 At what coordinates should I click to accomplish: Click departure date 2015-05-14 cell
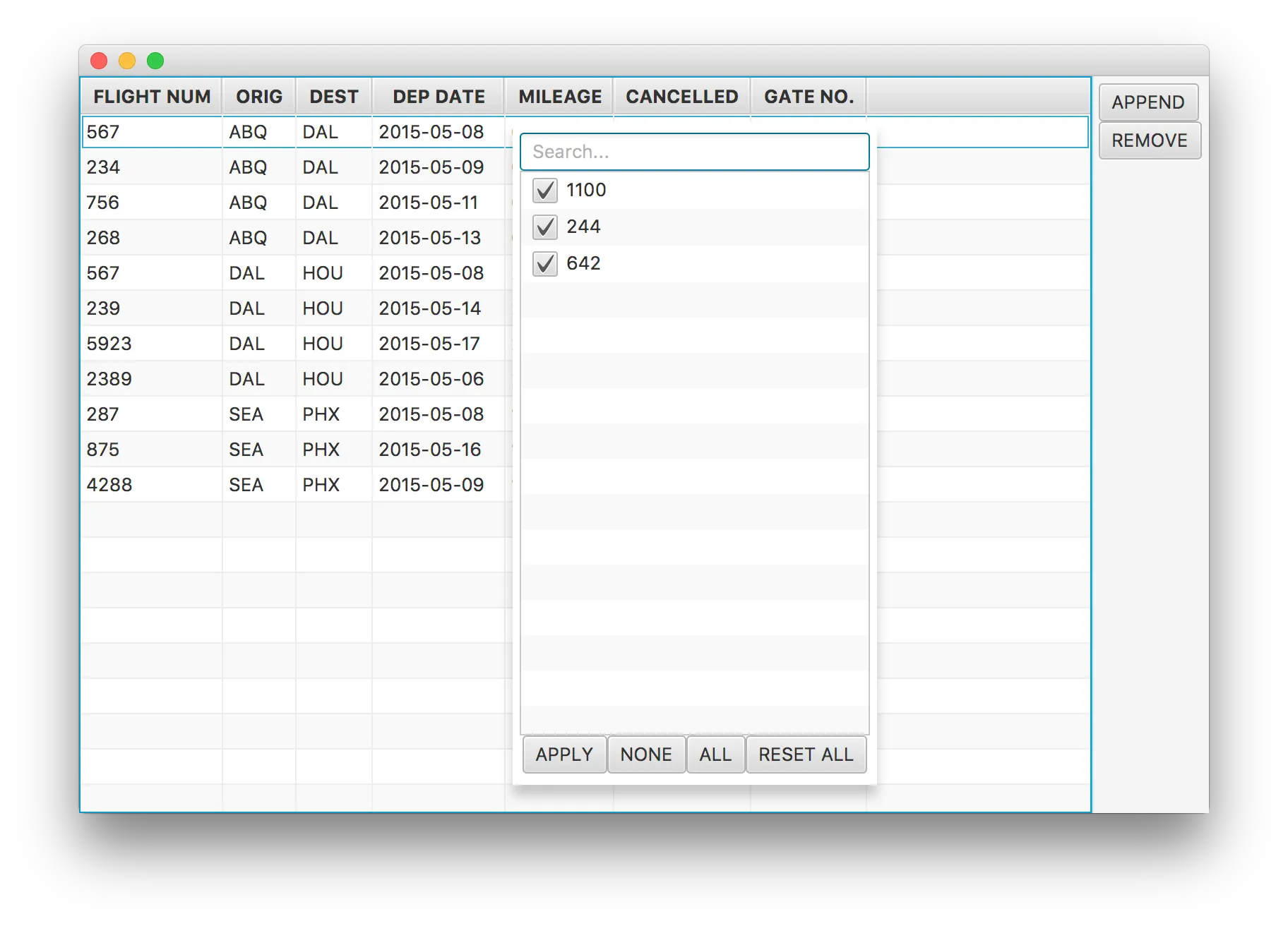click(x=439, y=308)
